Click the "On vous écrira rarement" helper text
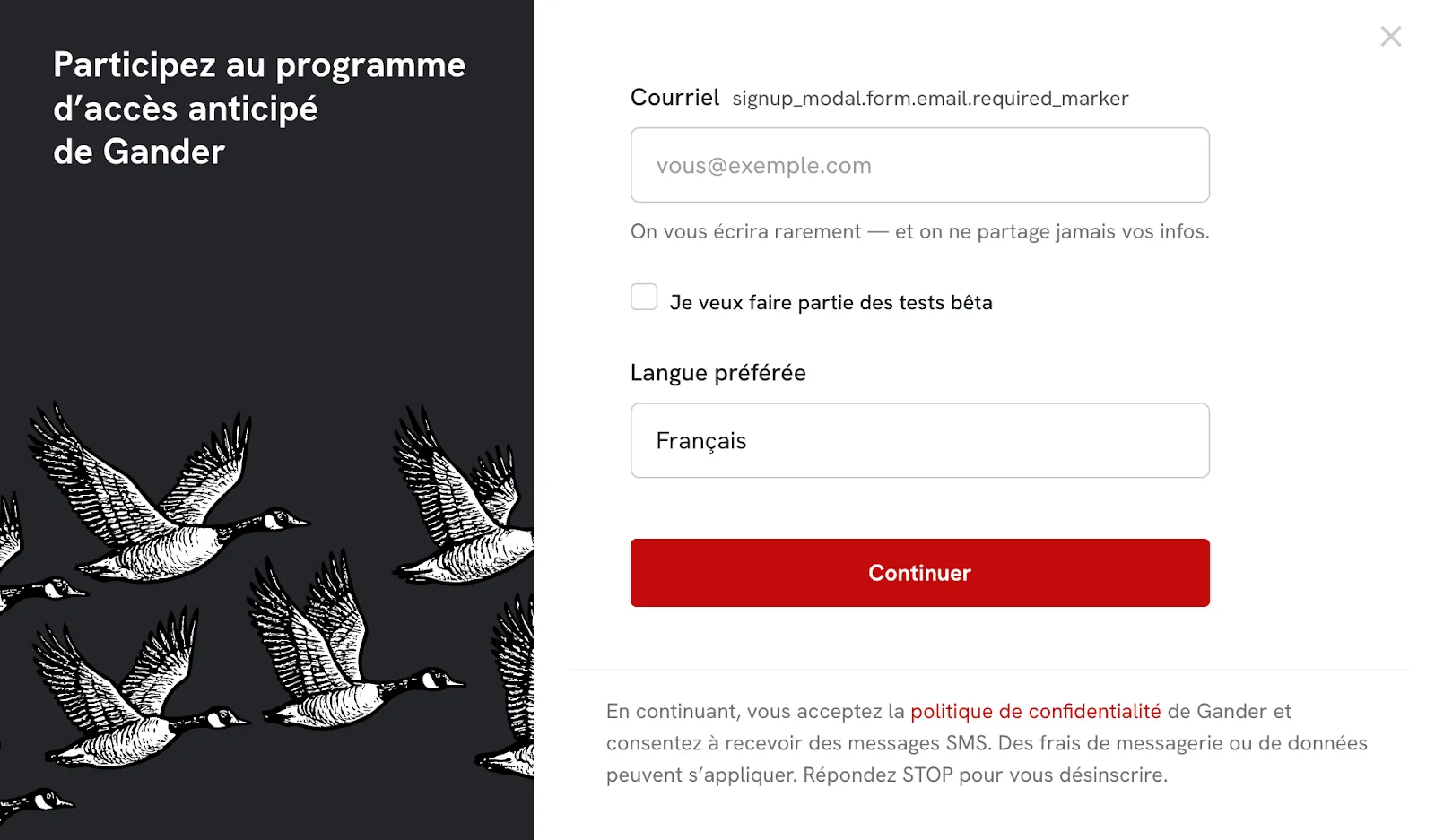Image resolution: width=1435 pixels, height=840 pixels. point(919,231)
